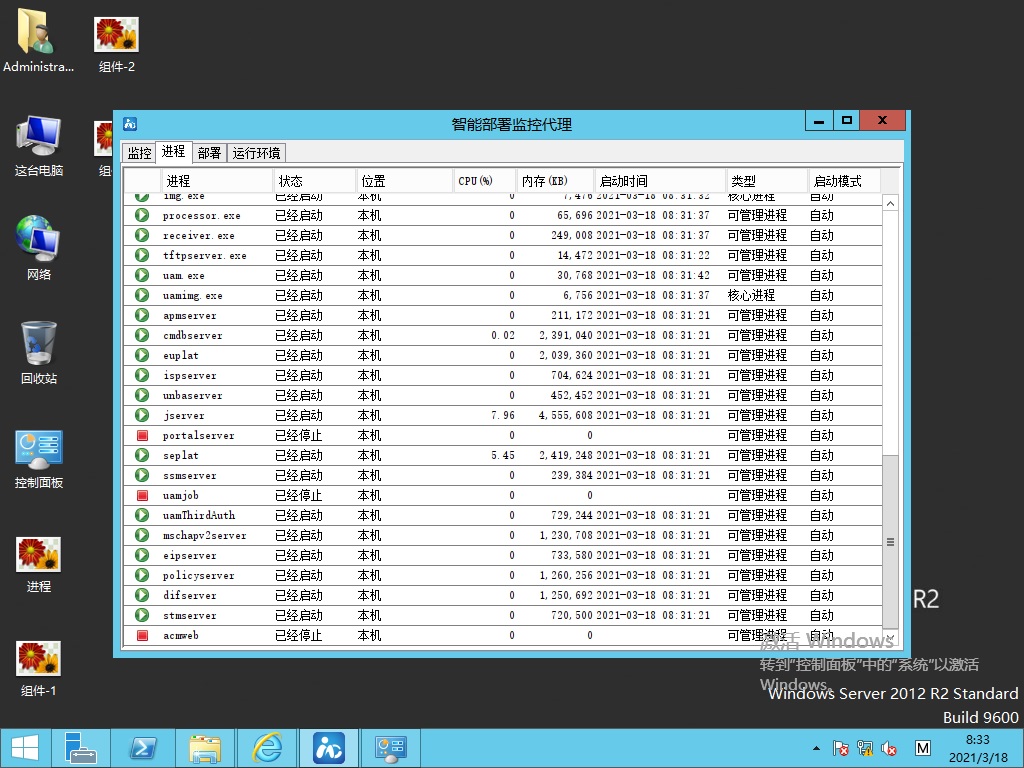Viewport: 1024px width, 768px height.
Task: Click the red stopped icon for acmweb
Action: tap(142, 635)
